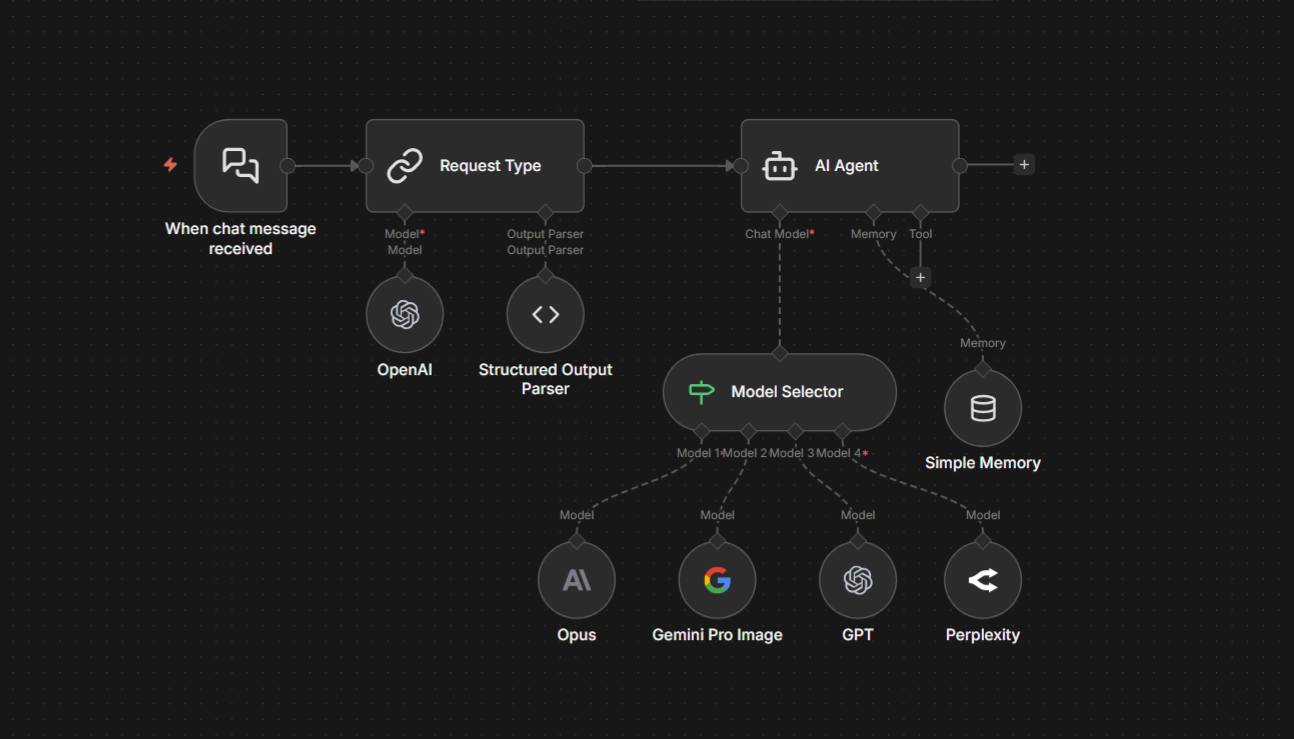
Task: Click the Memory connector diamond on AI Agent
Action: pyautogui.click(x=873, y=212)
